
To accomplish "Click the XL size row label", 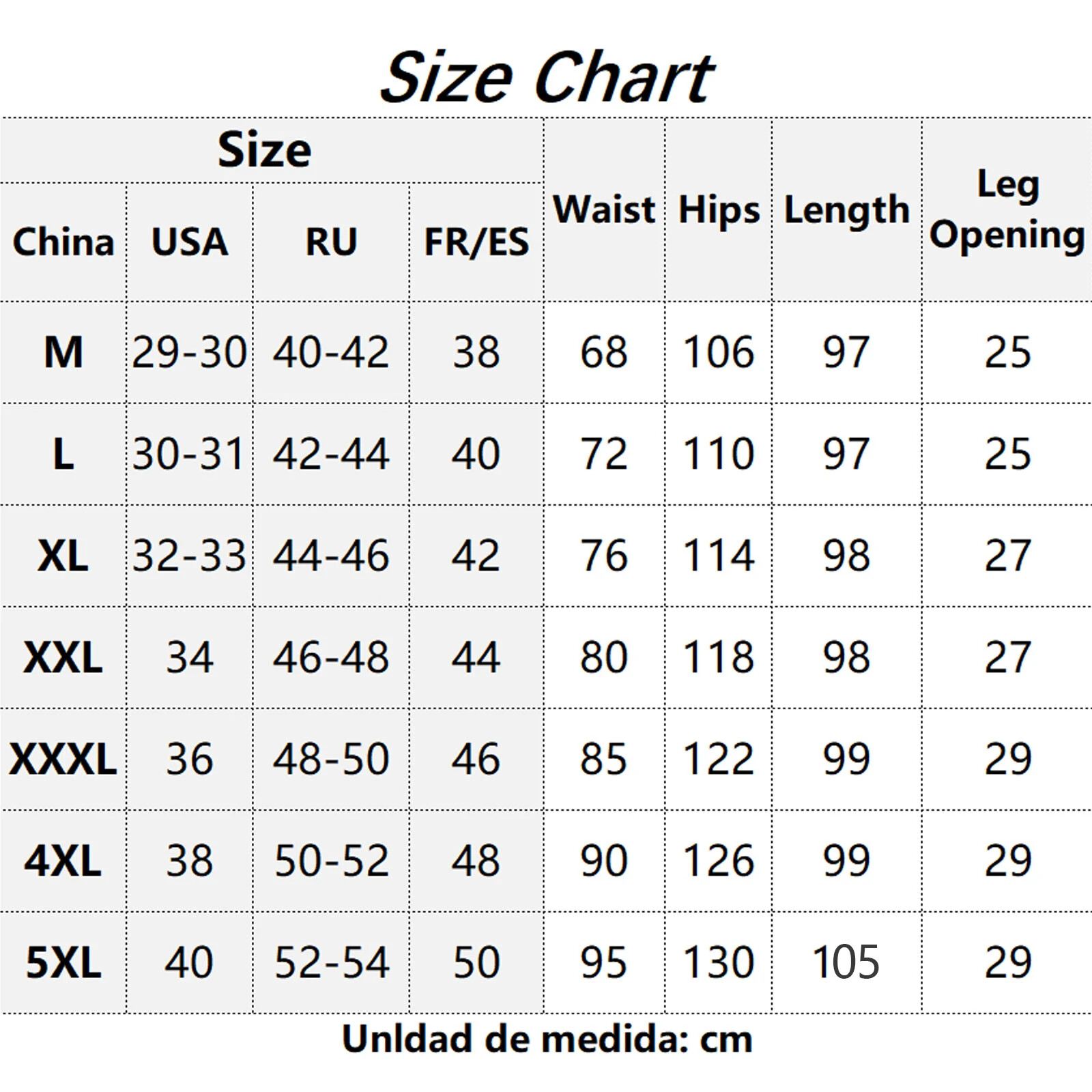I will 63,556.
